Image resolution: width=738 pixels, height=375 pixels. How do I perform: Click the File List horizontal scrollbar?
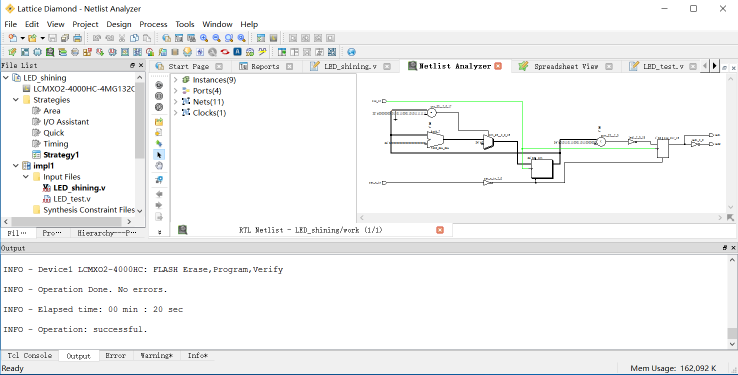pyautogui.click(x=67, y=221)
